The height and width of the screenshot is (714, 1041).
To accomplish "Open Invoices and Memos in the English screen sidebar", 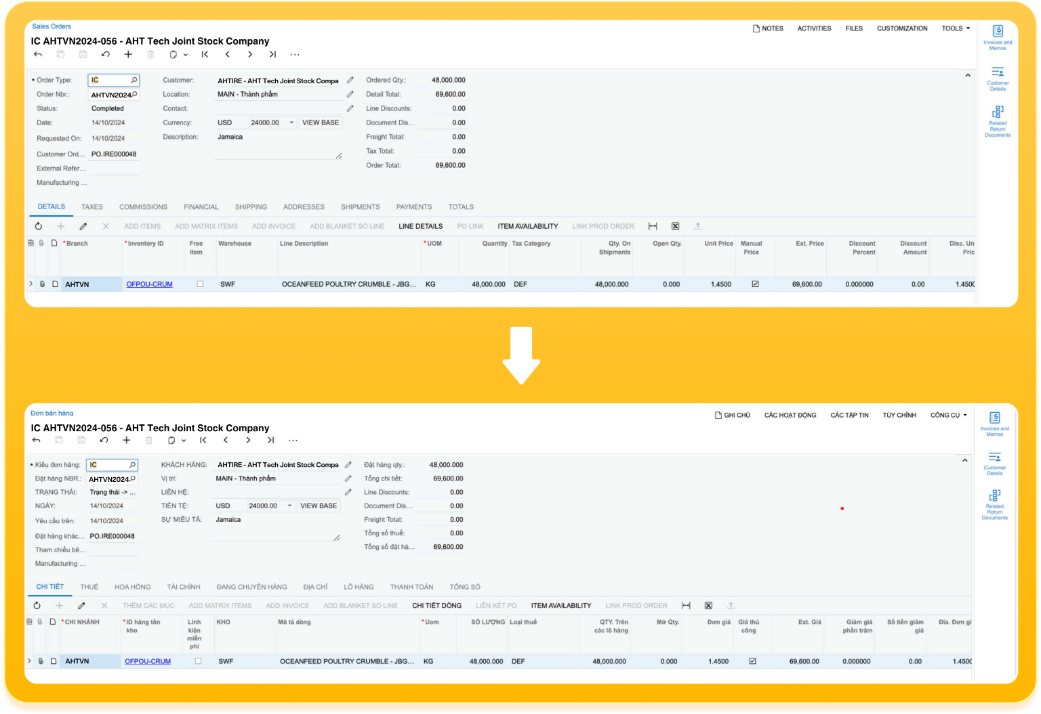I will [997, 36].
